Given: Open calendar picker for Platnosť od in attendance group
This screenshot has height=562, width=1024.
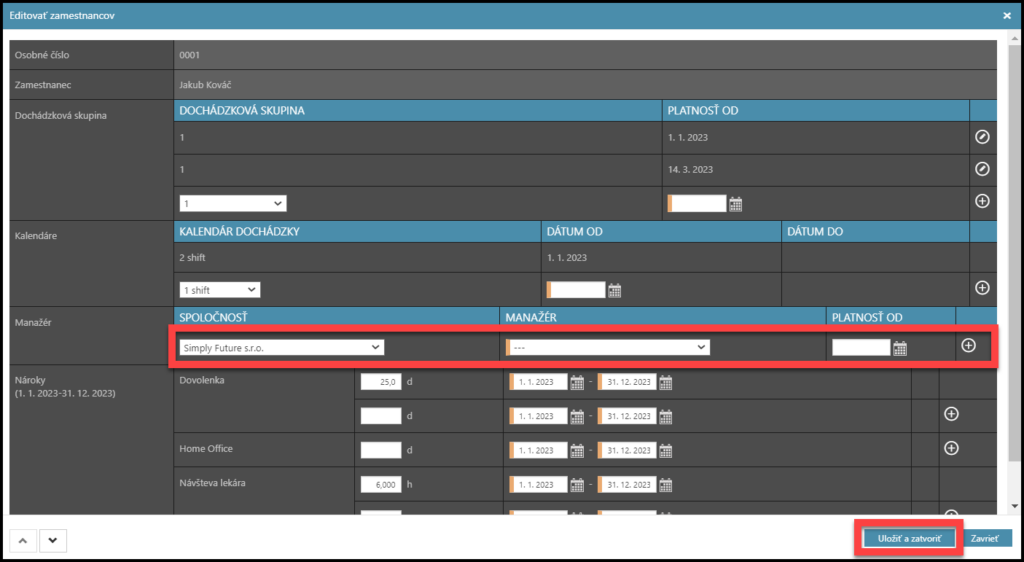Looking at the screenshot, I should 736,204.
